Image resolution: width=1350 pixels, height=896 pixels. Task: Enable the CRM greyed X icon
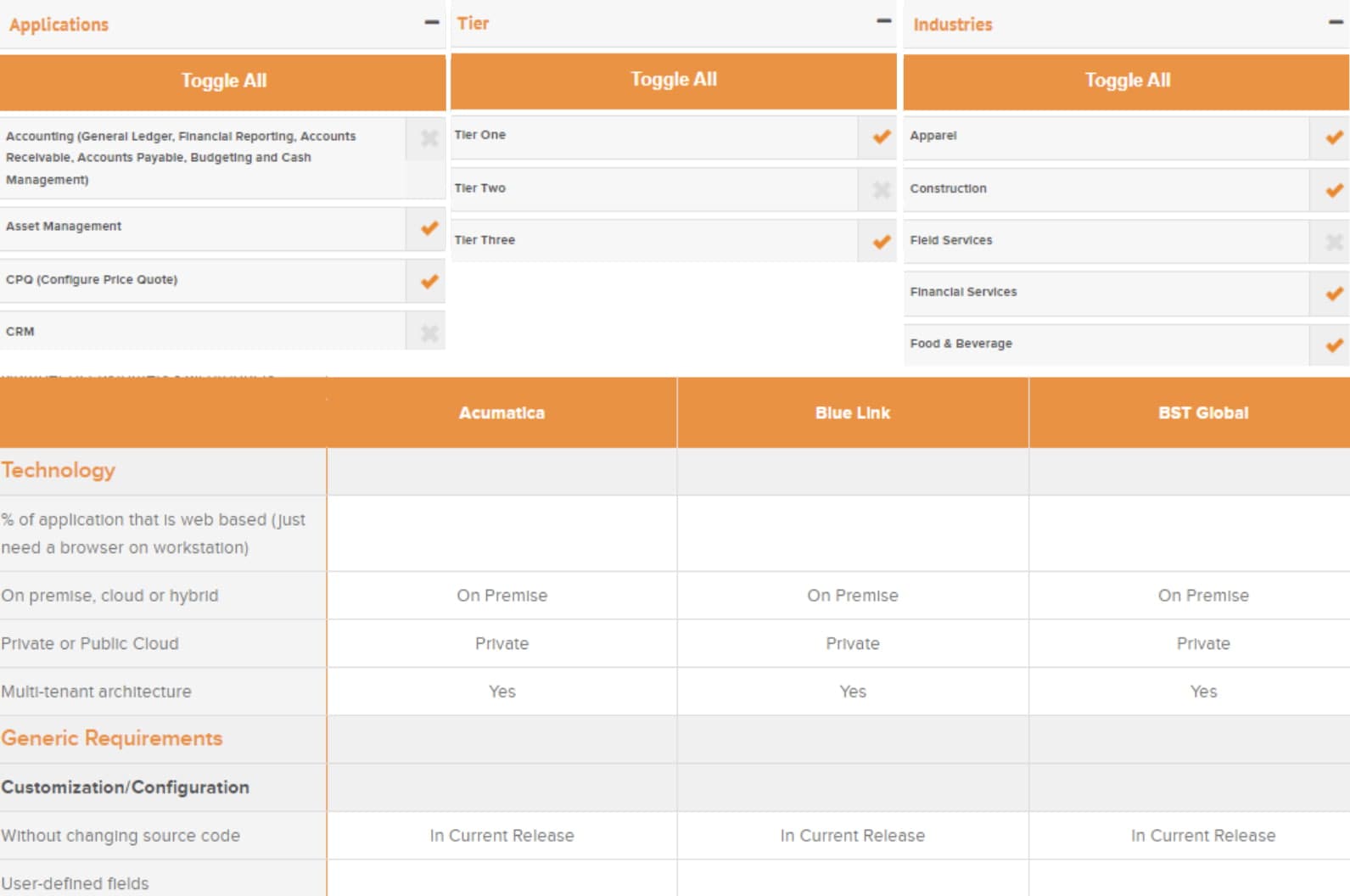point(429,333)
